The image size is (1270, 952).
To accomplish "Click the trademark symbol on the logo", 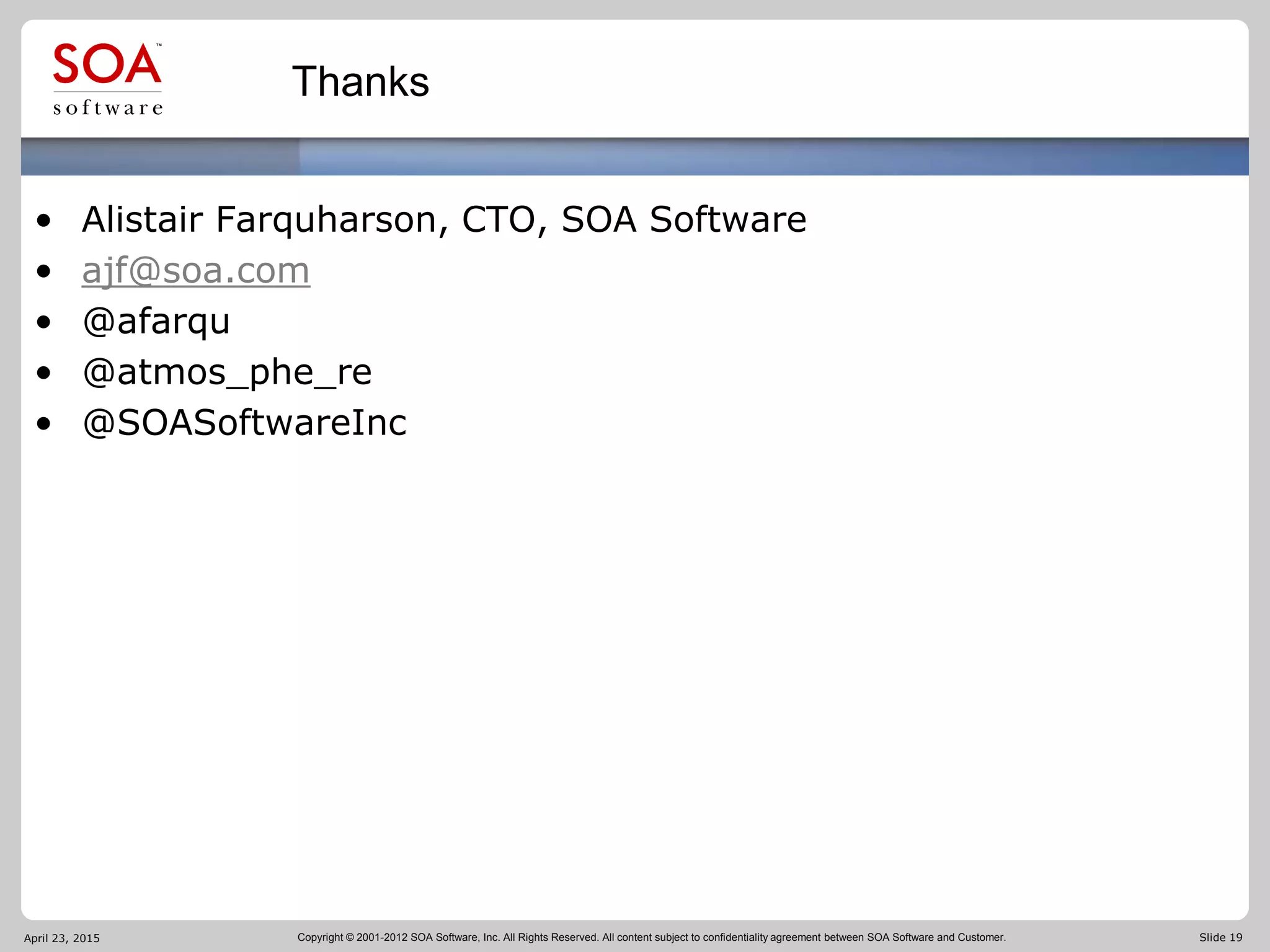I will coord(159,45).
